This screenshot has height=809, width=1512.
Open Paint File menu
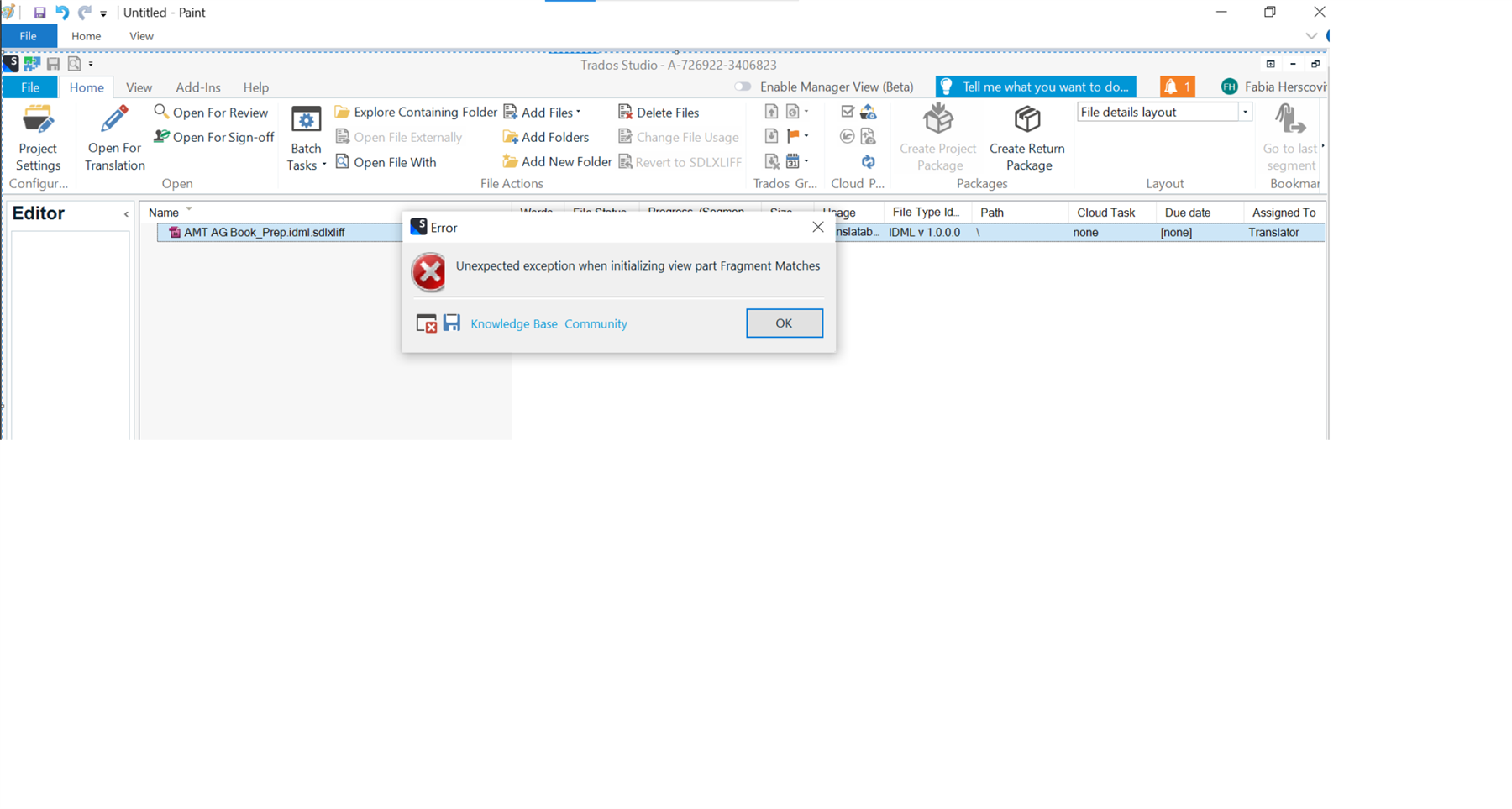(29, 36)
